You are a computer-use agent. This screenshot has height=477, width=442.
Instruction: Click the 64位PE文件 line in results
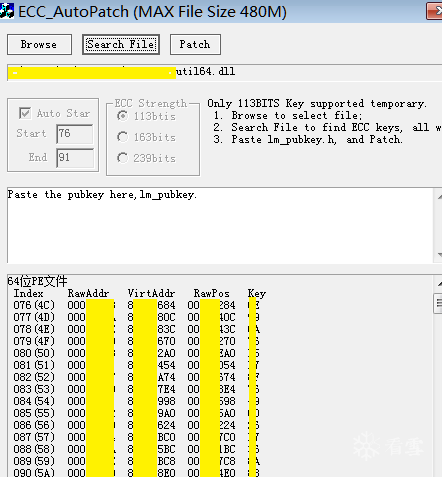[37, 282]
